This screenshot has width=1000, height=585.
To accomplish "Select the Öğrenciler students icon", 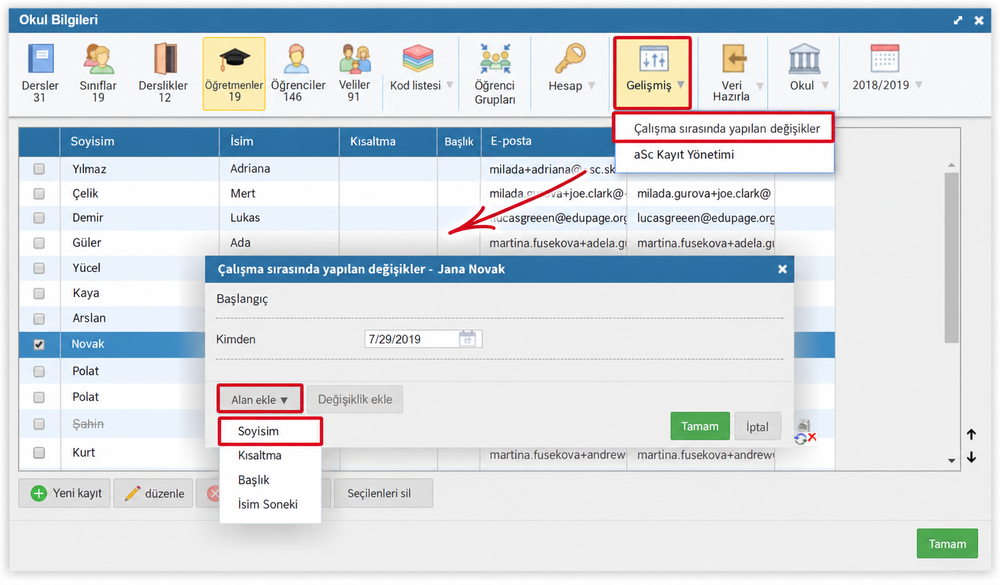I will 296,59.
